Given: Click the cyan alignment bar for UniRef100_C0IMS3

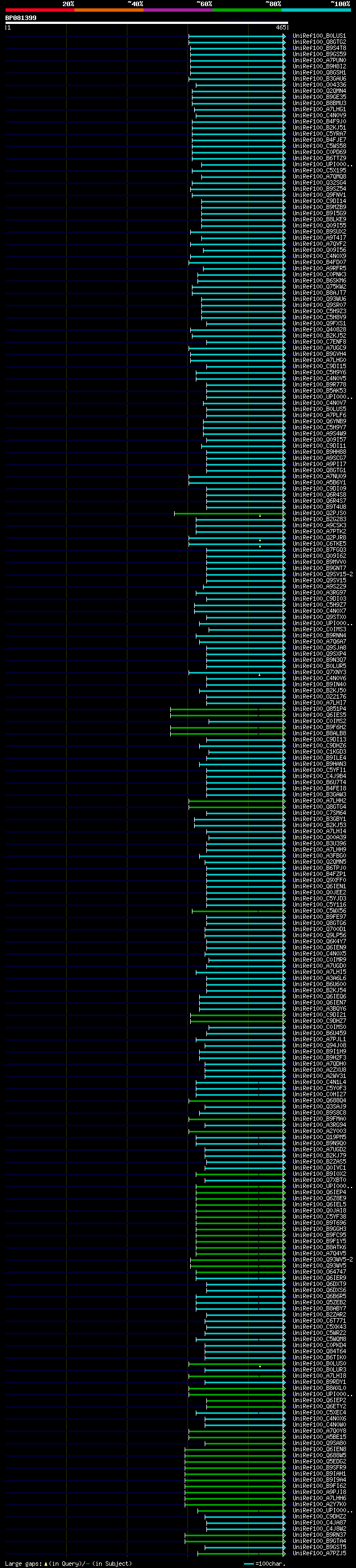Looking at the screenshot, I should pyautogui.click(x=247, y=630).
